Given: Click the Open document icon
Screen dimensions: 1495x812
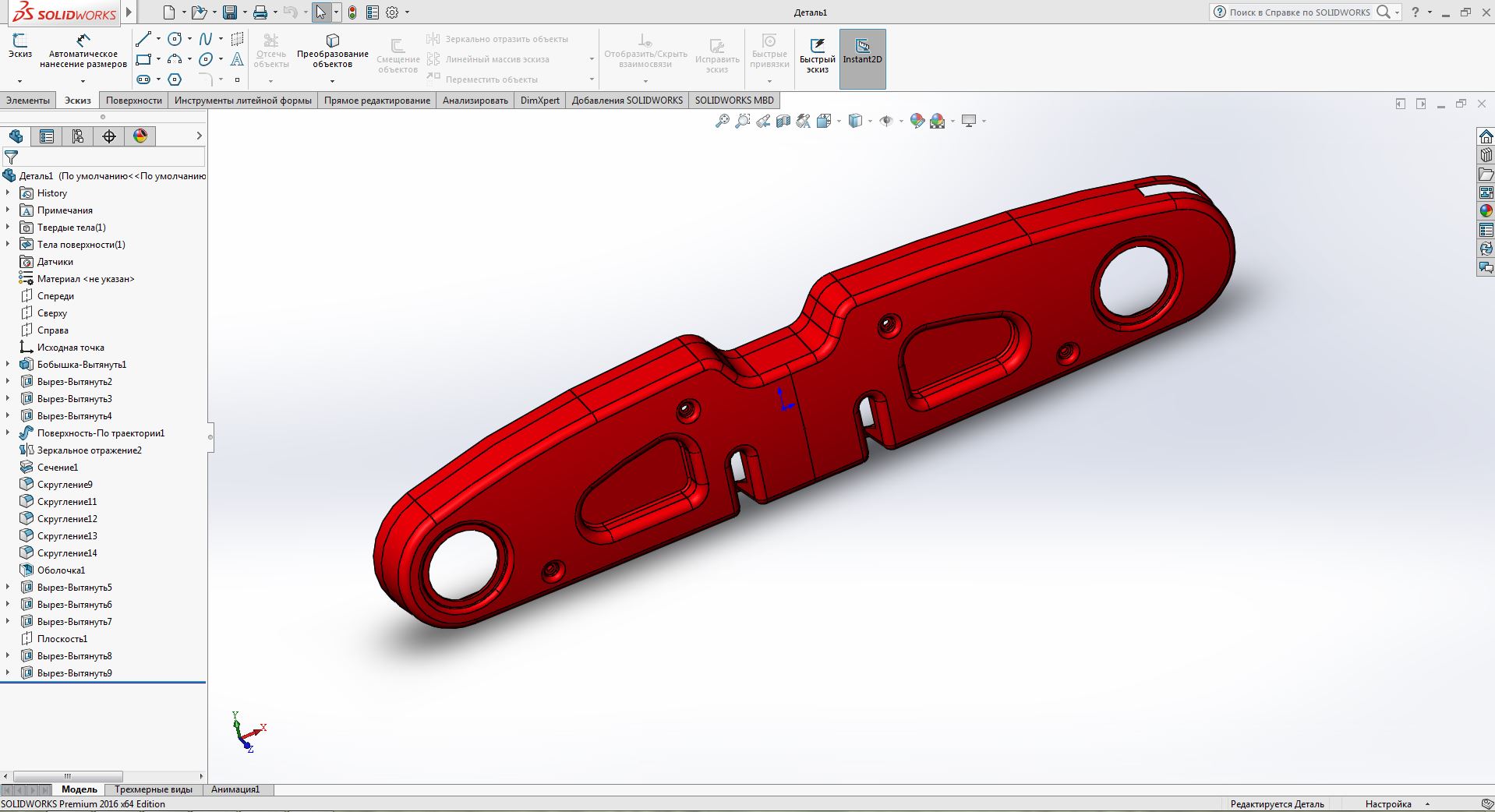Looking at the screenshot, I should (x=200, y=12).
